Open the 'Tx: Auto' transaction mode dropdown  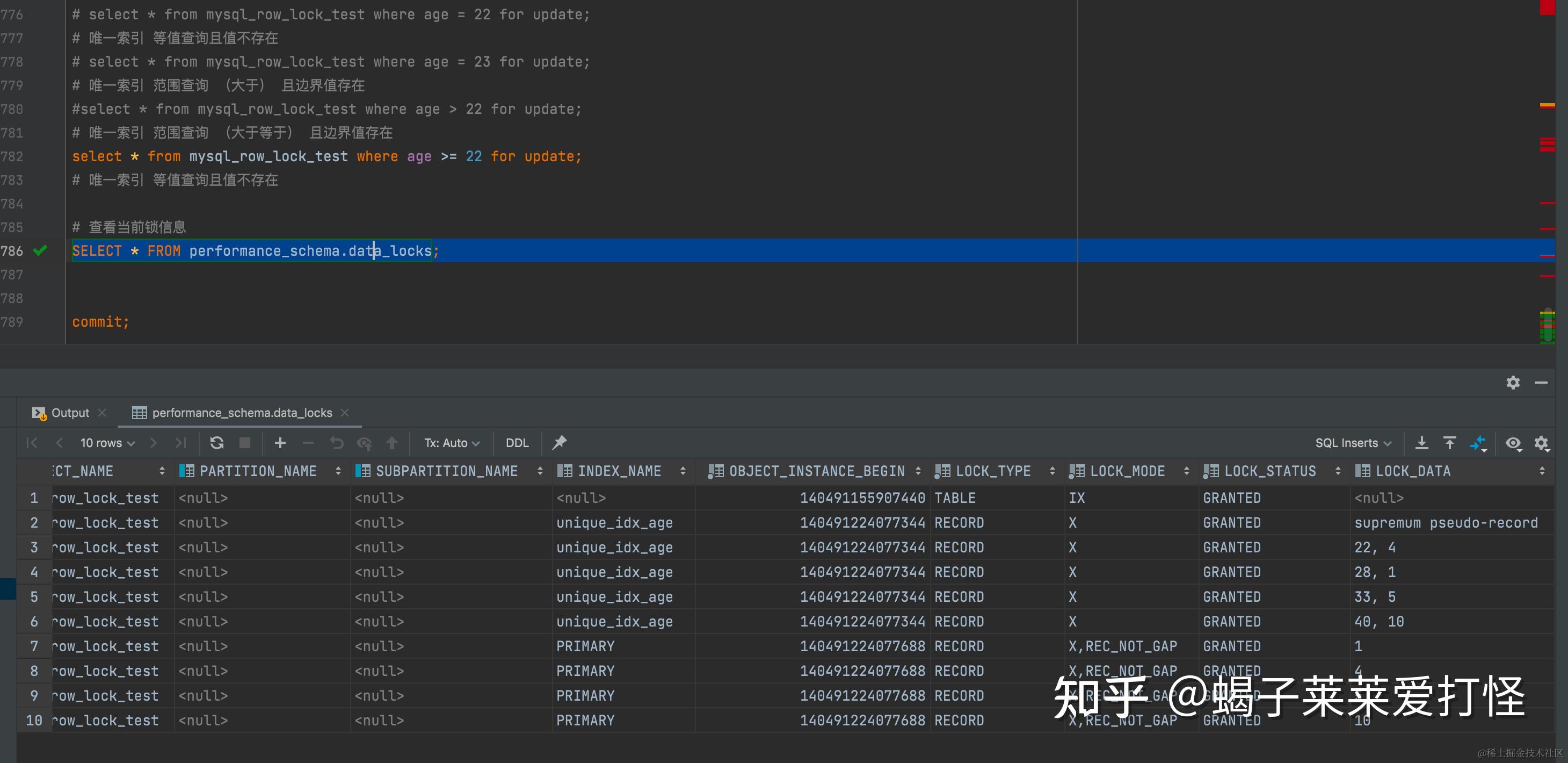click(452, 443)
